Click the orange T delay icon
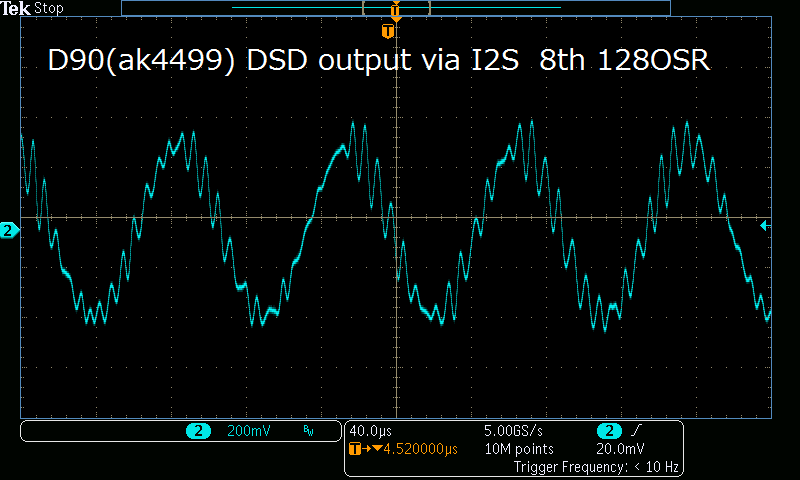 pyautogui.click(x=355, y=449)
